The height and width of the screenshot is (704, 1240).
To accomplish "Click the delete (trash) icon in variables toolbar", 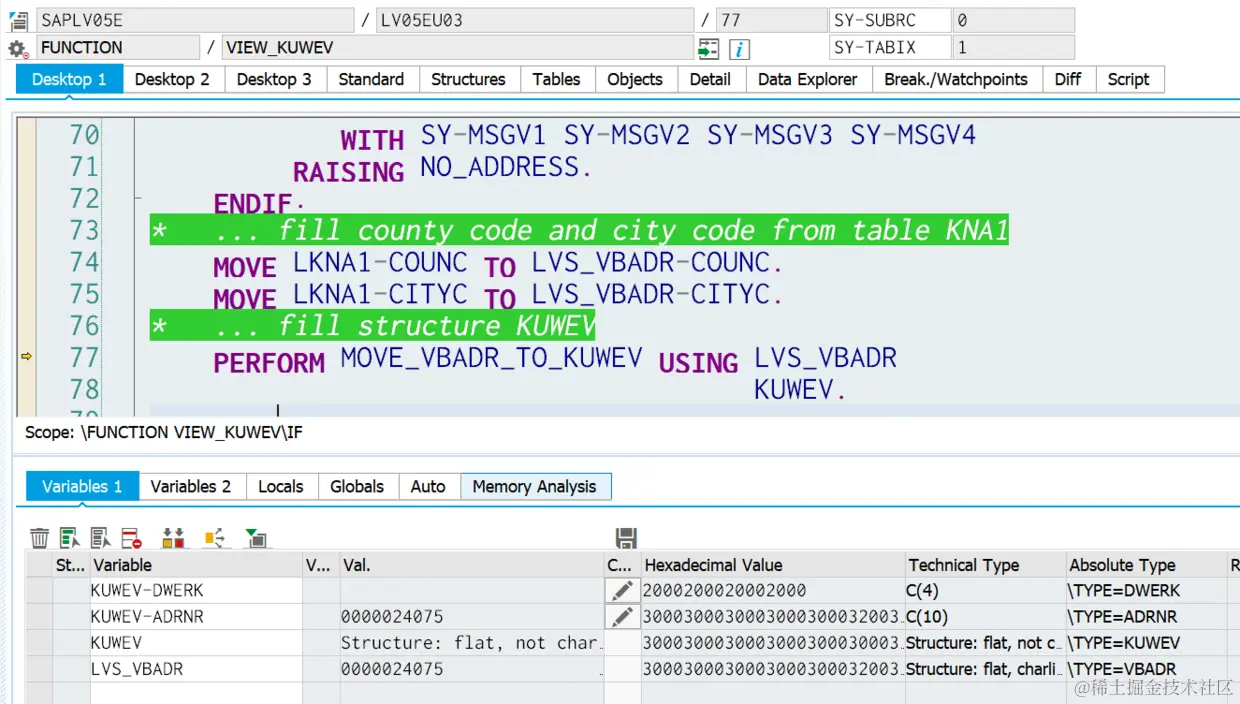I will pos(39,538).
